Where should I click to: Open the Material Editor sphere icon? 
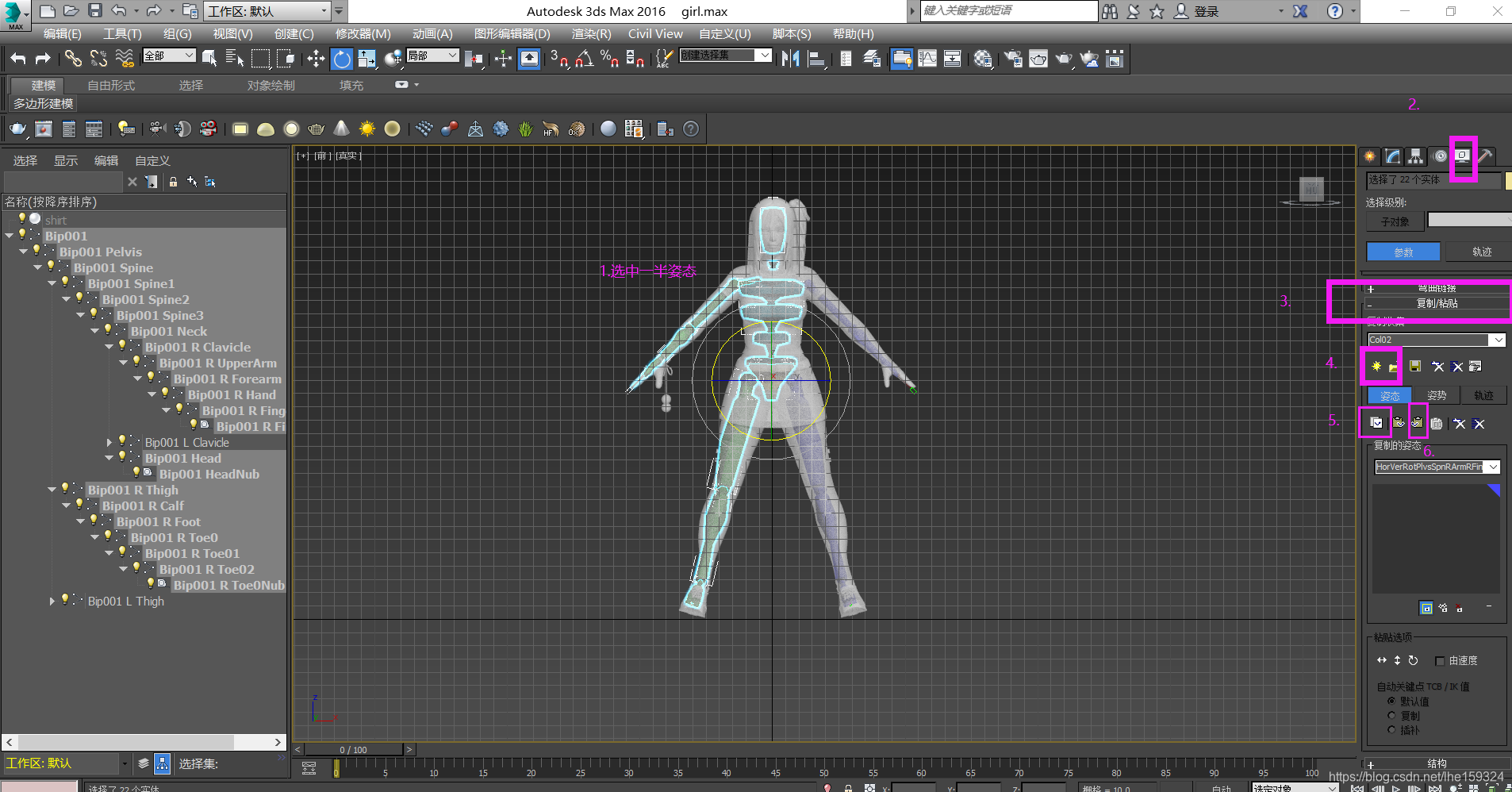(x=983, y=59)
